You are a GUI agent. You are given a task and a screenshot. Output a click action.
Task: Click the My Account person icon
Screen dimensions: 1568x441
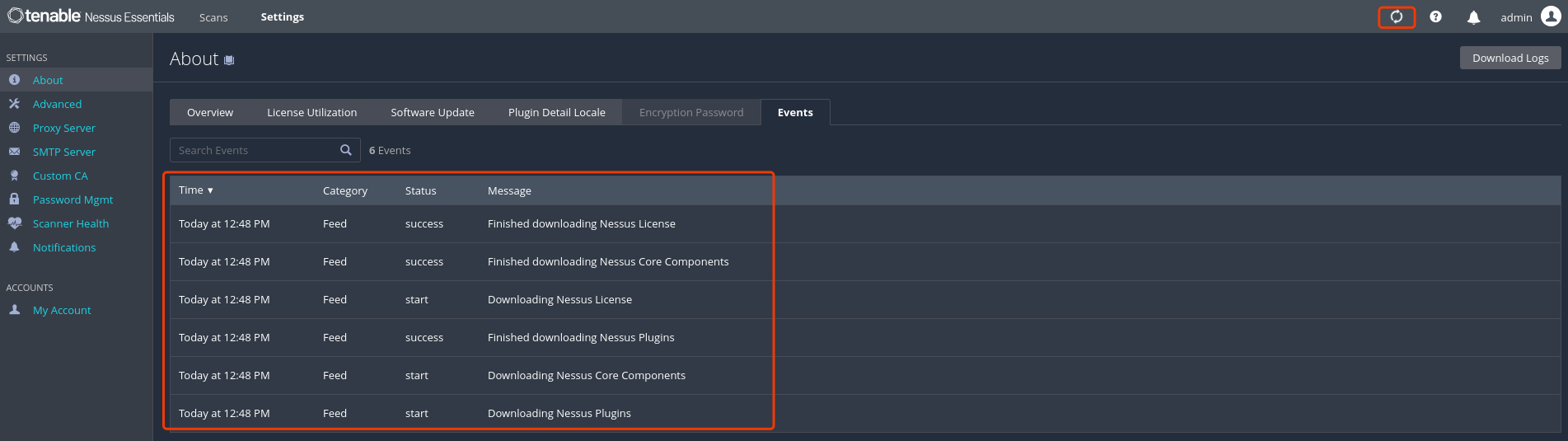[14, 310]
